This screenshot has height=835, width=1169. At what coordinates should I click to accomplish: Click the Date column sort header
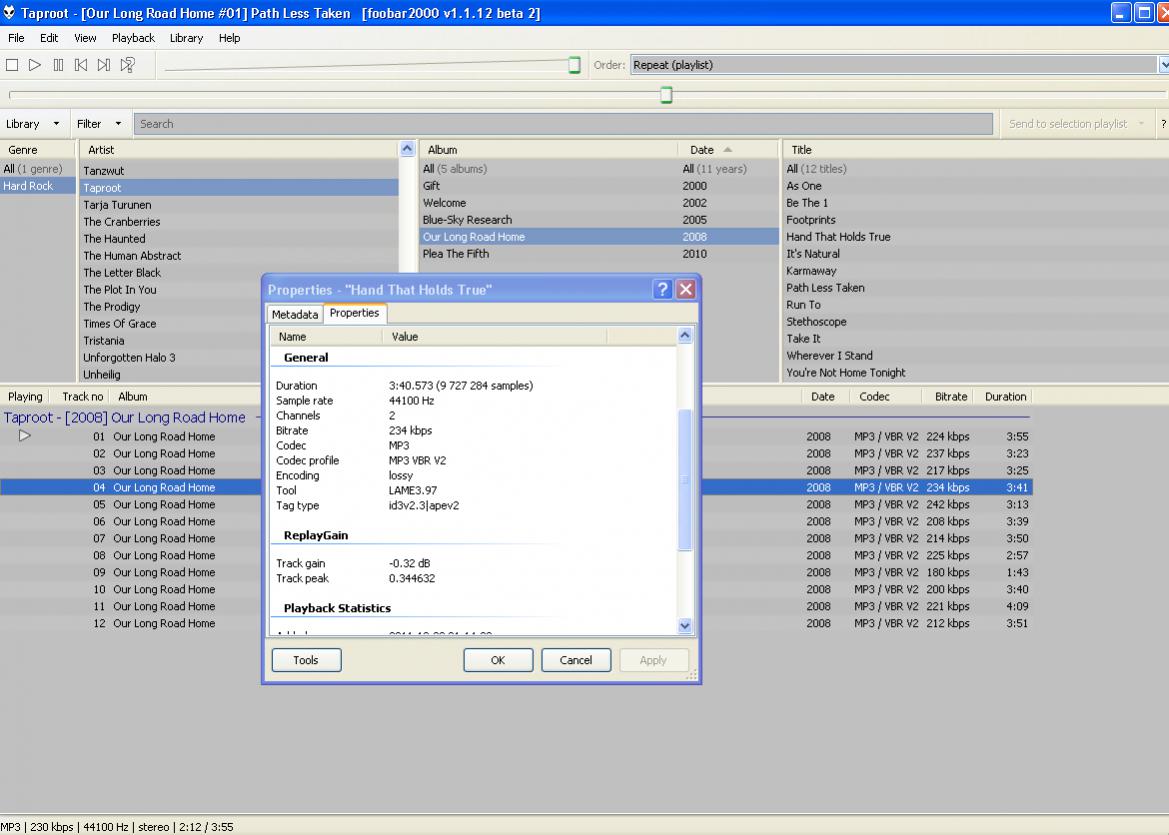729,150
